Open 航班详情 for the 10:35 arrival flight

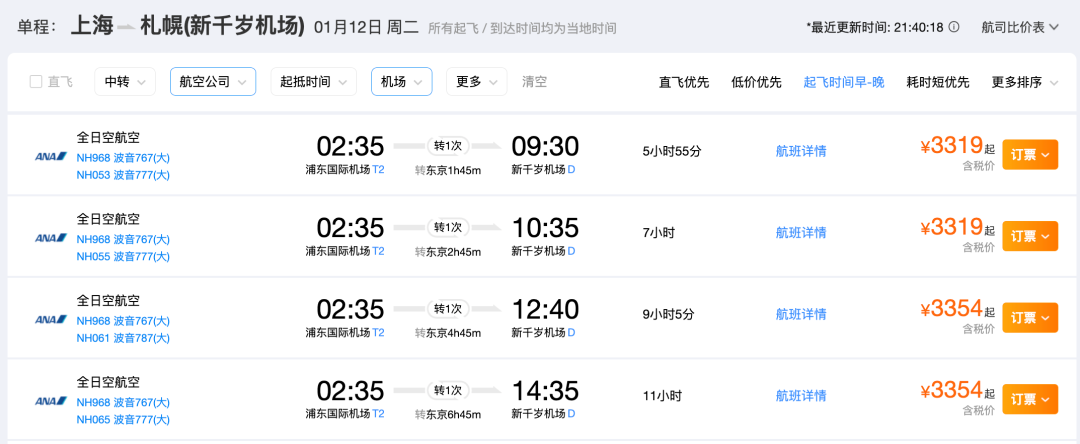[x=801, y=233]
